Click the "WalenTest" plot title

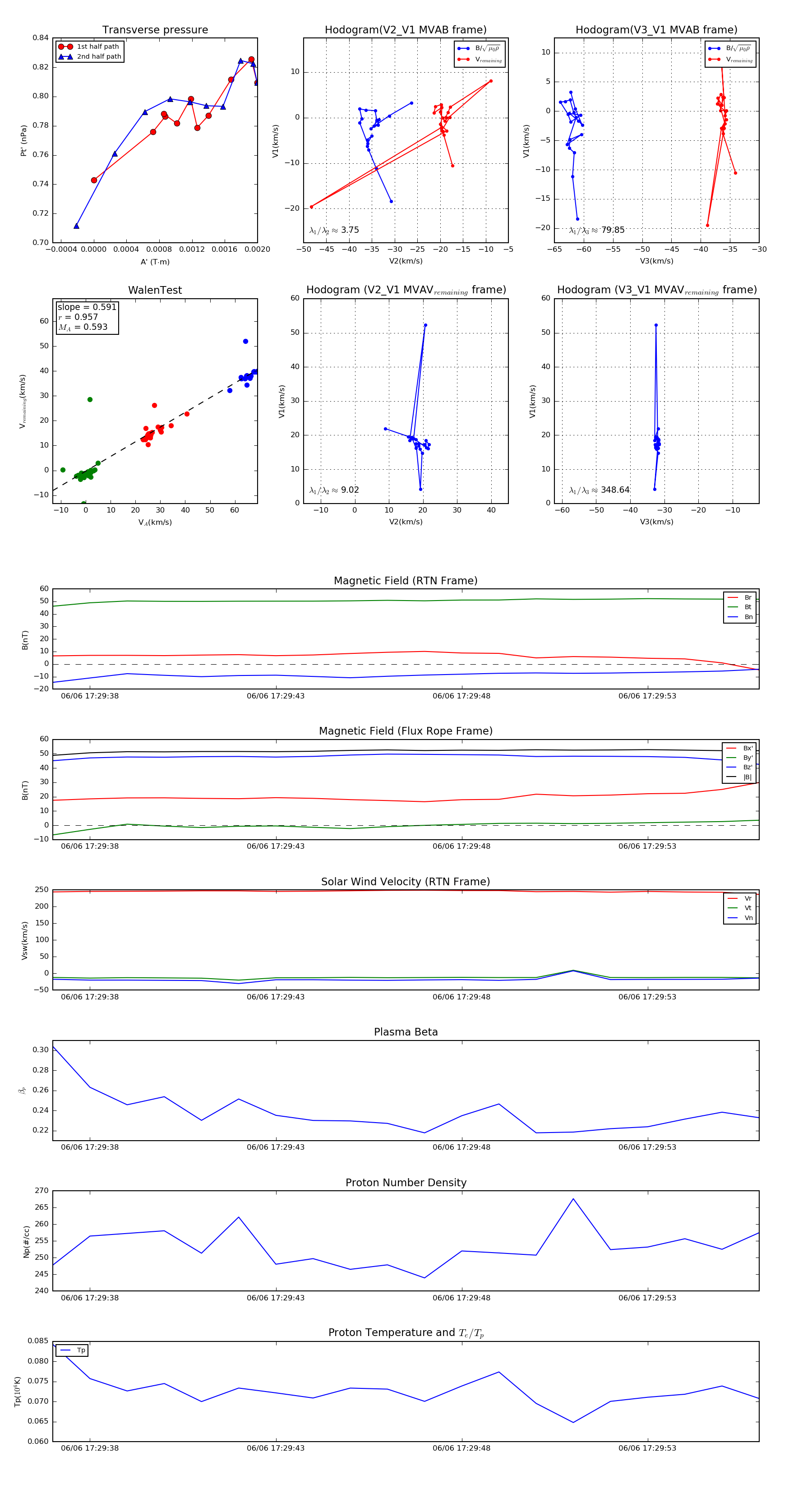pyautogui.click(x=155, y=290)
